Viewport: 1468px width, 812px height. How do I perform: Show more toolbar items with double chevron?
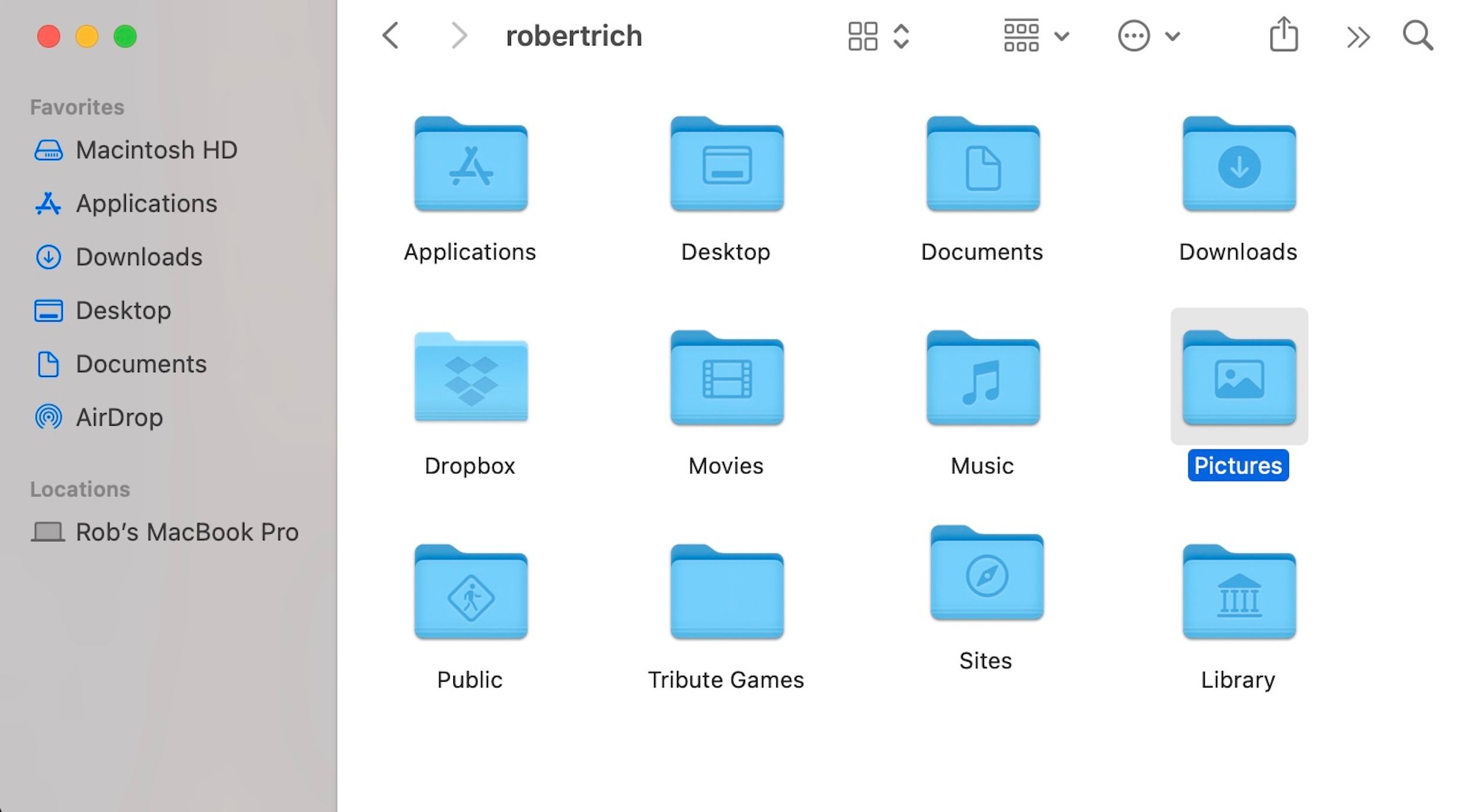coord(1358,37)
